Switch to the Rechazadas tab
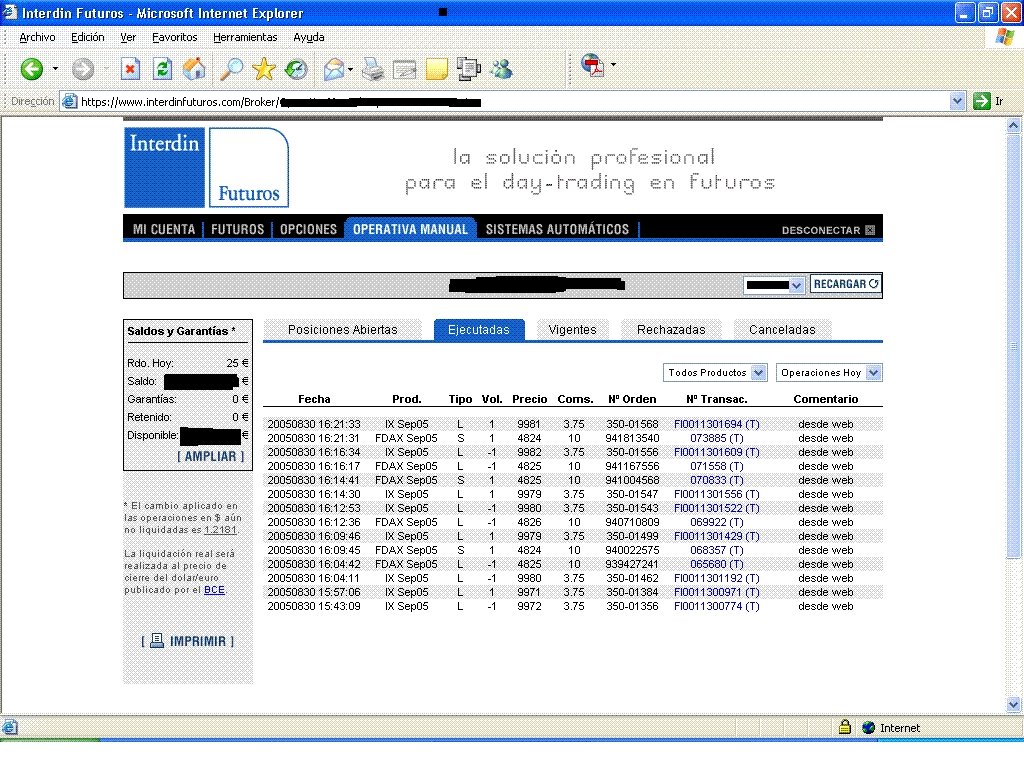Viewport: 1024px width, 768px height. pos(671,330)
